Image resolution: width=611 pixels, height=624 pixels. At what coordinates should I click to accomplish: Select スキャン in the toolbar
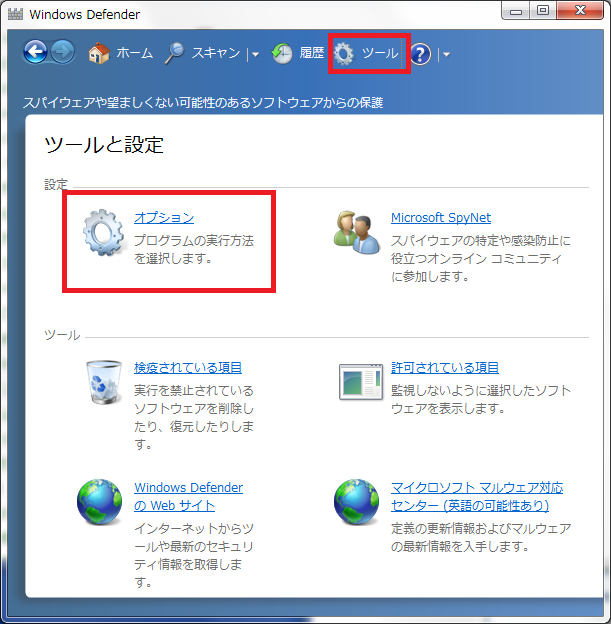point(216,53)
